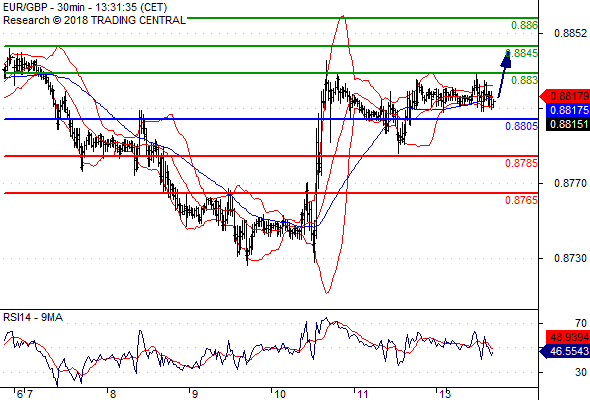The image size is (590, 400).
Task: Click date marker 10 on time axis
Action: click(x=280, y=394)
